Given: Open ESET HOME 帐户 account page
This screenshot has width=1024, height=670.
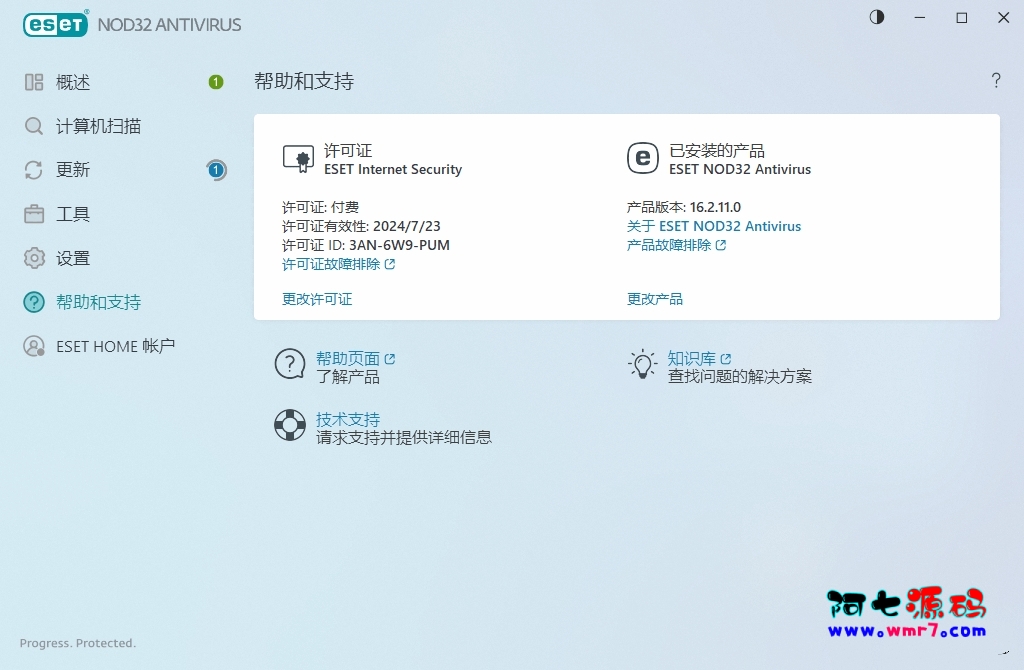Looking at the screenshot, I should tap(116, 346).
